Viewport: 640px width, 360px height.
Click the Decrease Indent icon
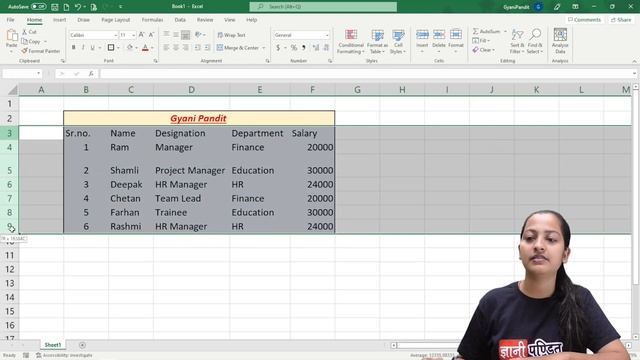tap(198, 48)
